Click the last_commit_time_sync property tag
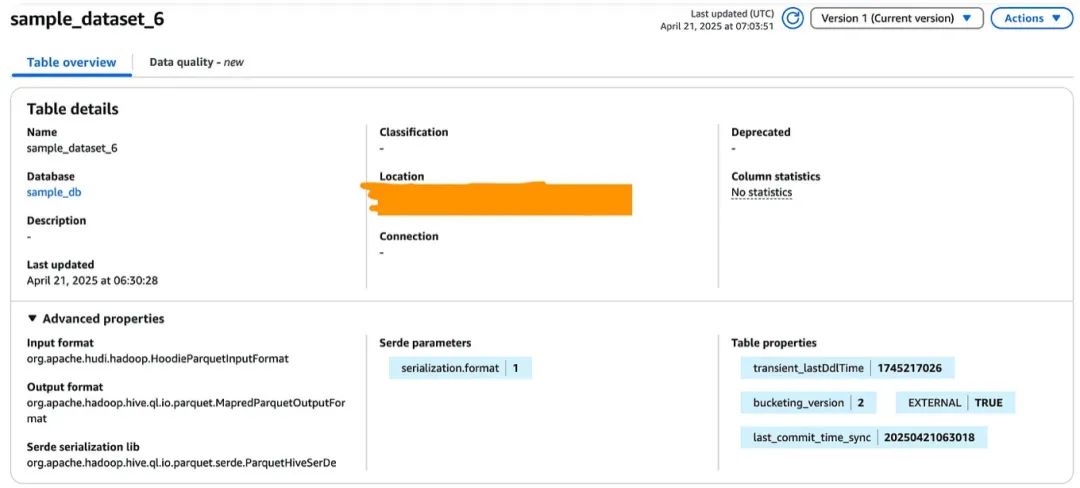 click(x=864, y=438)
